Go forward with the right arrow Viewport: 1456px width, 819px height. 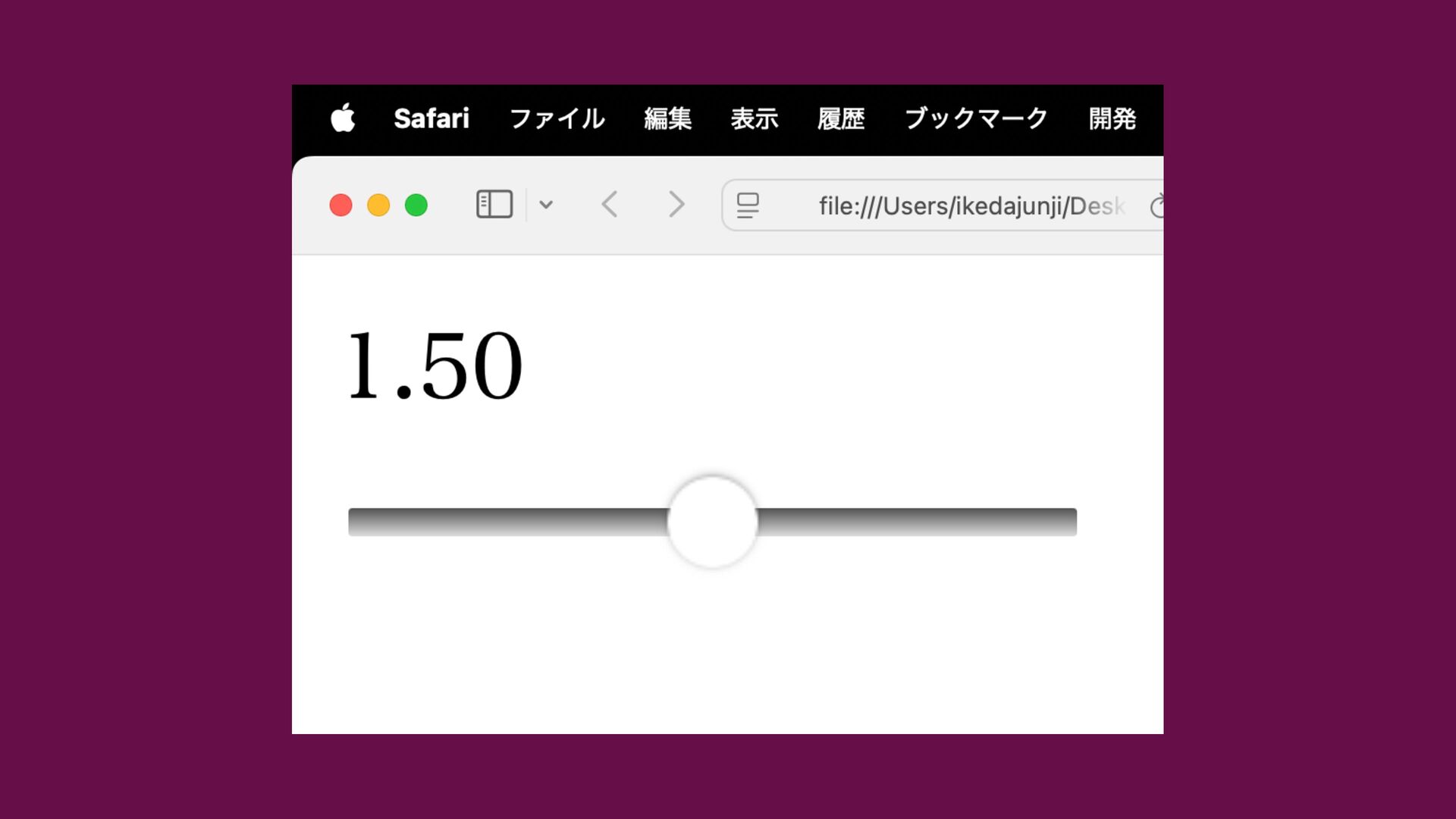[x=676, y=205]
